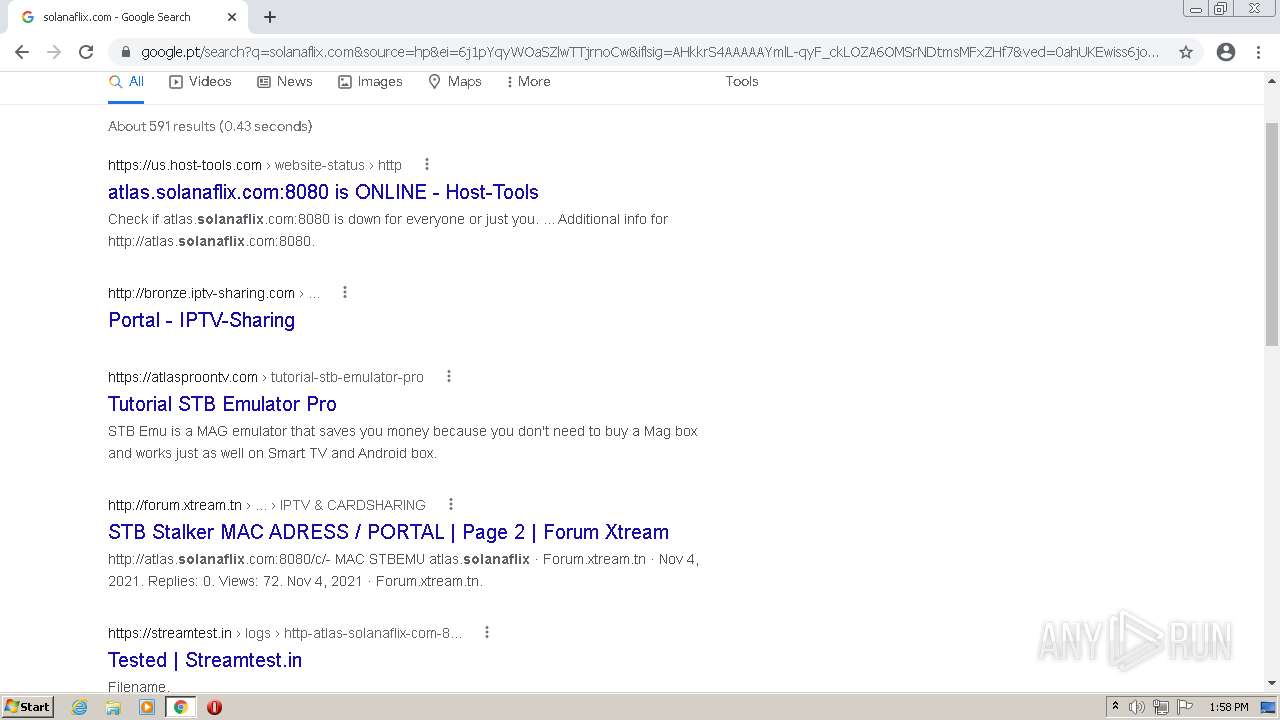1280x720 pixels.
Task: Click the 1:58 PM taskbar clock
Action: tap(1229, 707)
